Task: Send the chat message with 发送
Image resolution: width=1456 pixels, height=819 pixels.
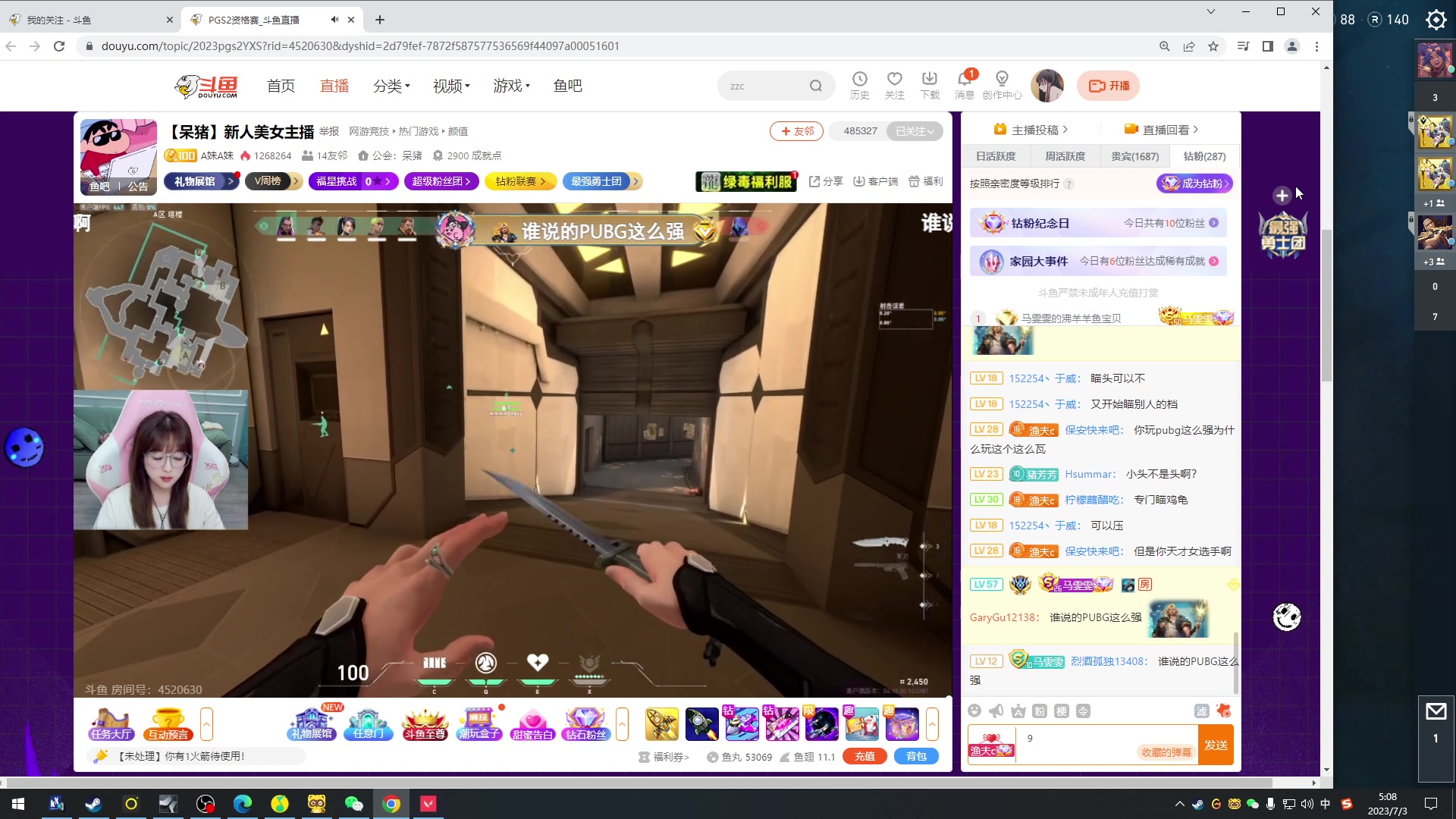Action: [x=1216, y=745]
